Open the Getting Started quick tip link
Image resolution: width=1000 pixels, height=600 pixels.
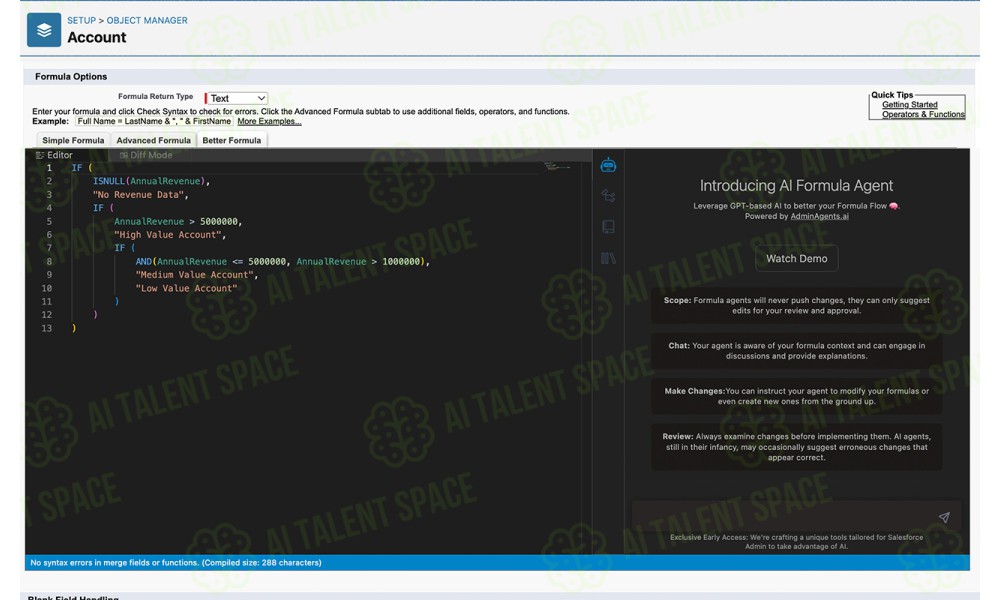(909, 105)
